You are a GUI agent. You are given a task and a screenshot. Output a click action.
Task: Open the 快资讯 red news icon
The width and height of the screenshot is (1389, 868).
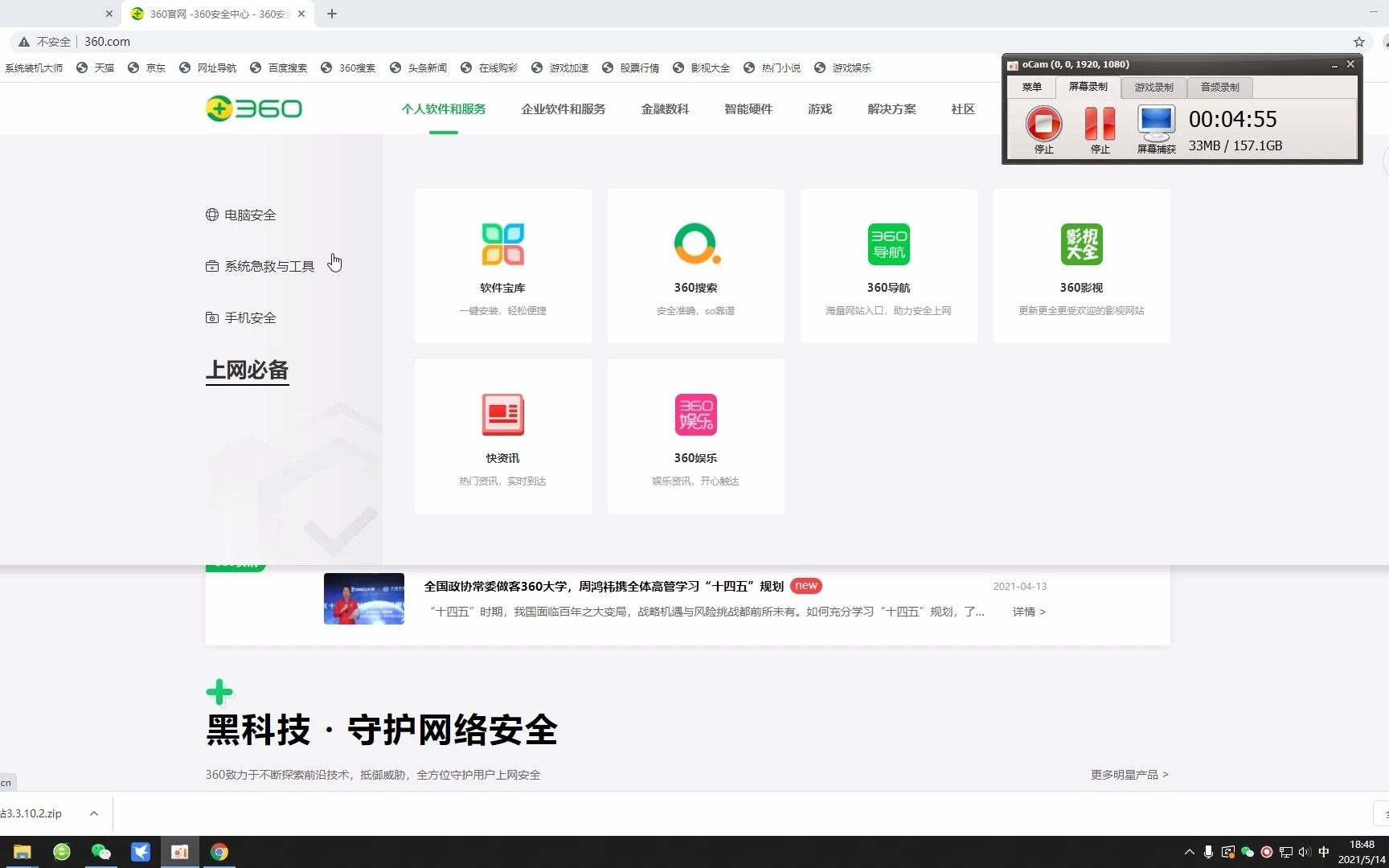tap(503, 415)
